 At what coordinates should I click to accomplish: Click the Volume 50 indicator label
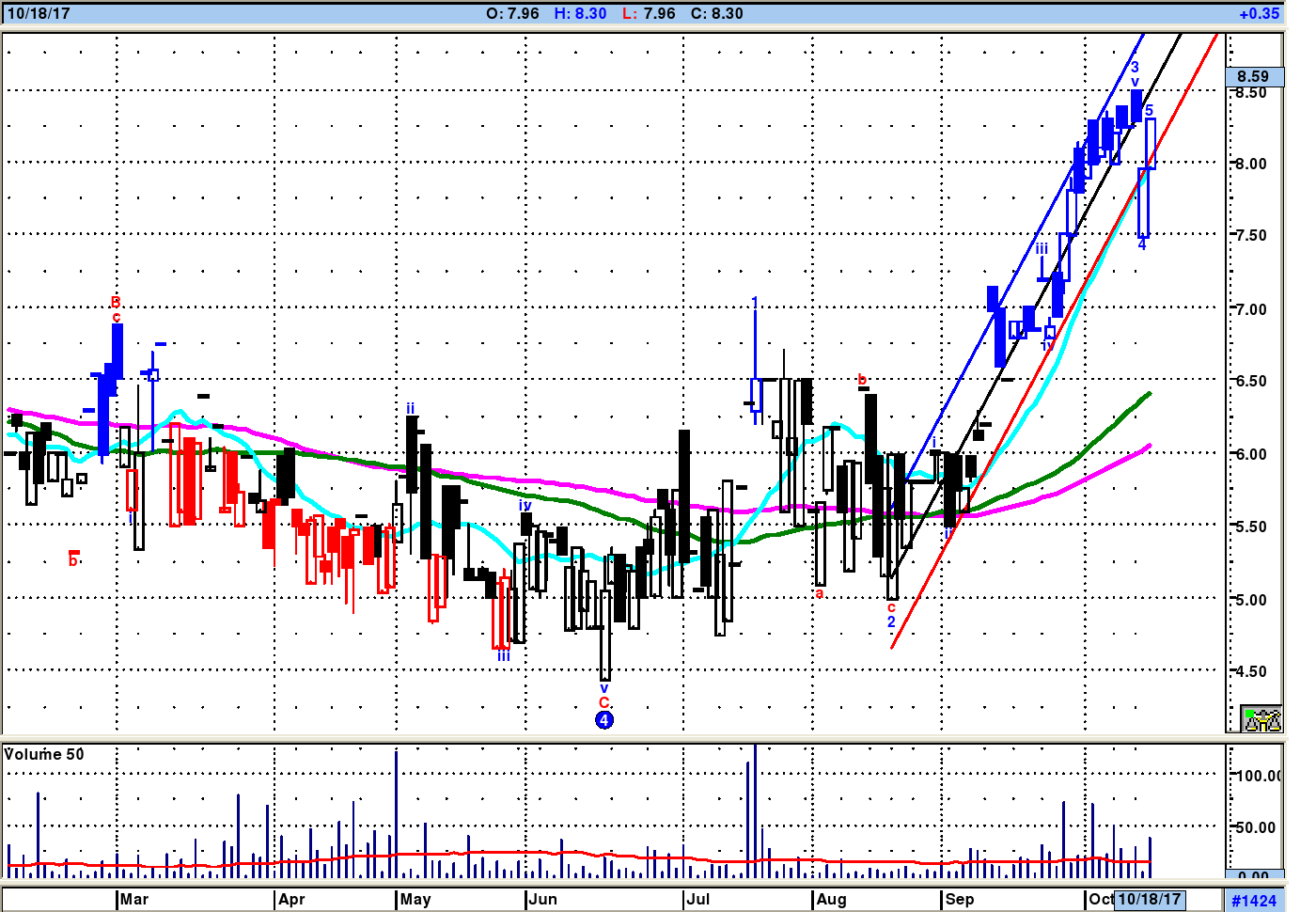[x=44, y=754]
